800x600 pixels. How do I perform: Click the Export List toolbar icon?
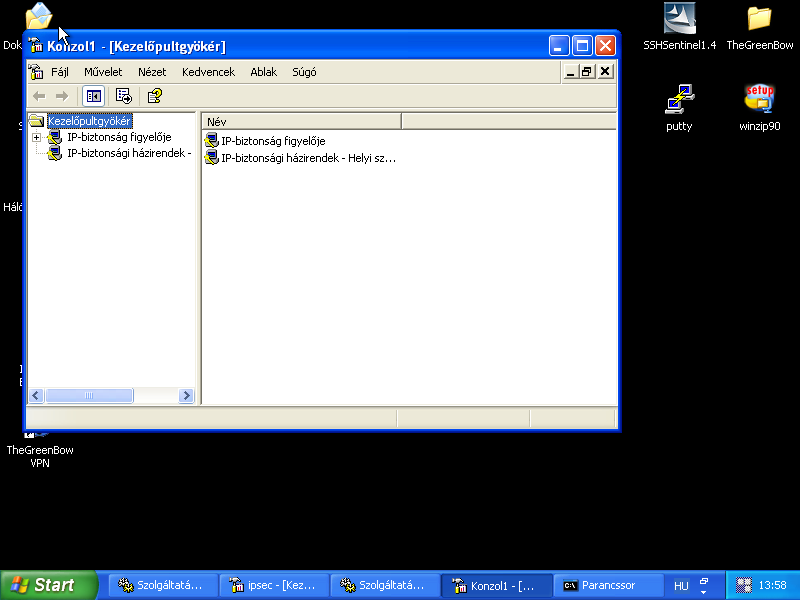123,96
